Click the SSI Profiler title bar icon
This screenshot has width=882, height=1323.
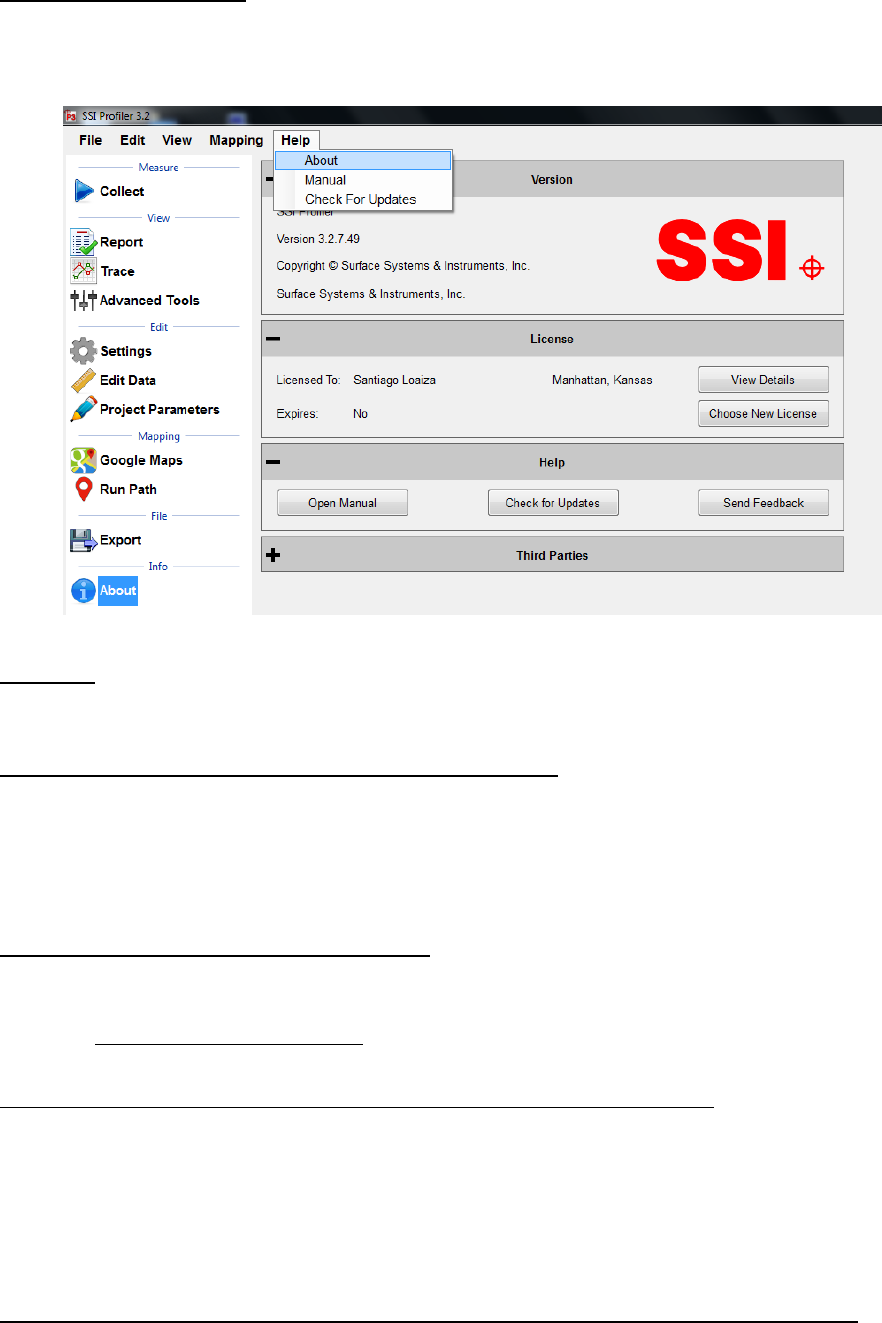(71, 114)
